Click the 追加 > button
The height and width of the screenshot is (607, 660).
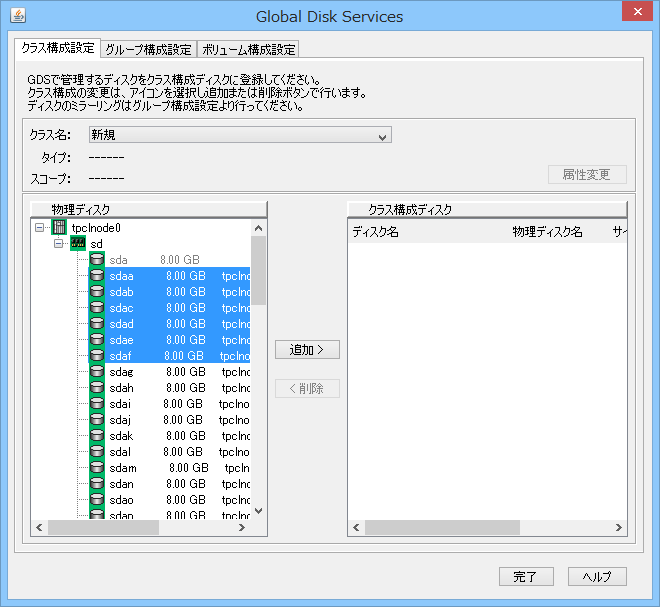307,349
